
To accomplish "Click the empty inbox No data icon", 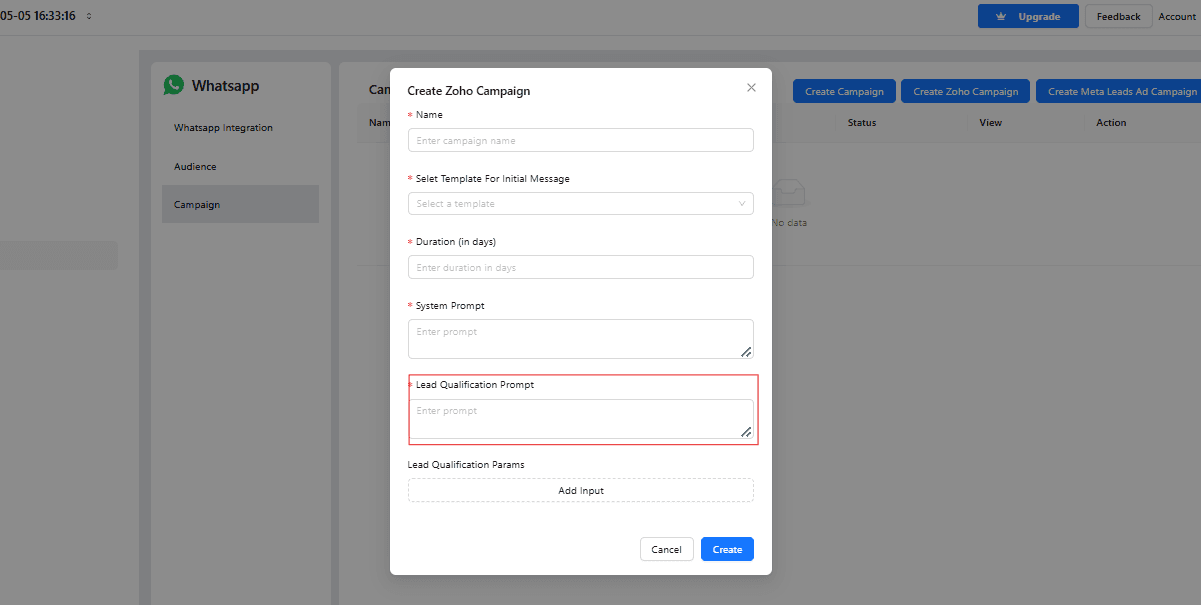I will (x=789, y=192).
